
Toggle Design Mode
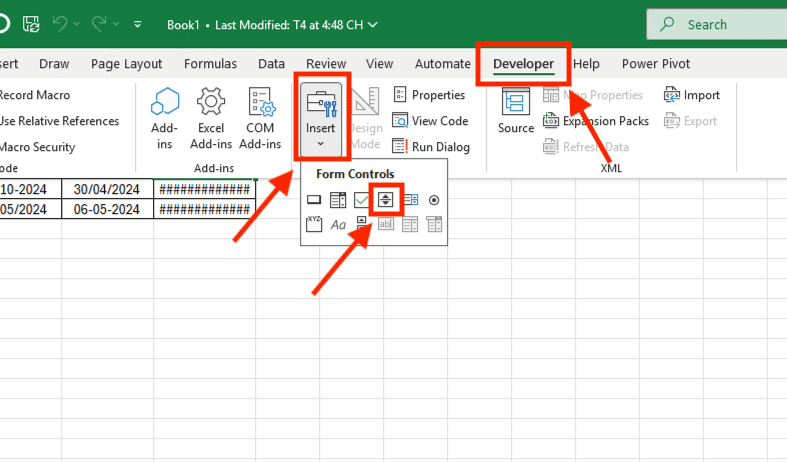point(366,119)
